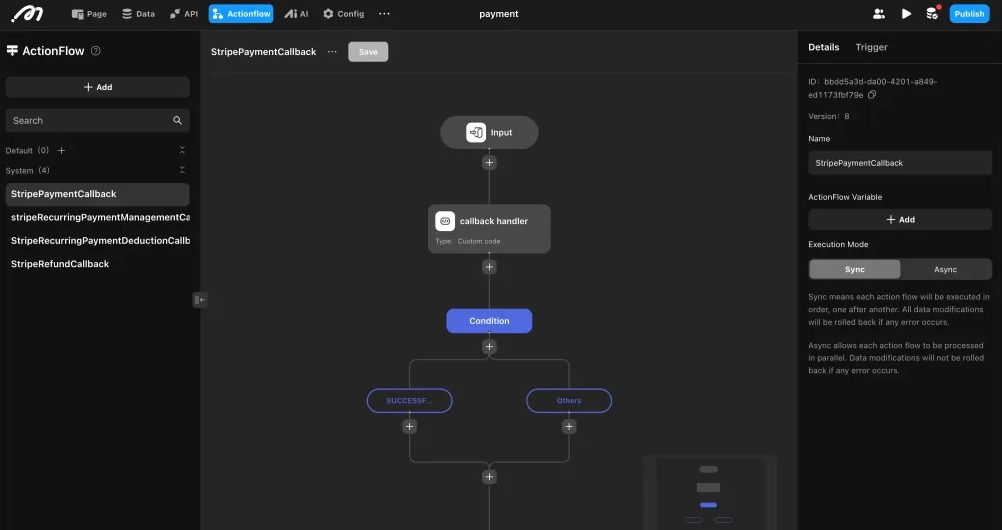Screen dimensions: 1002x530
Task: Open the top bar more options ellipsis
Action: pyautogui.click(x=384, y=13)
